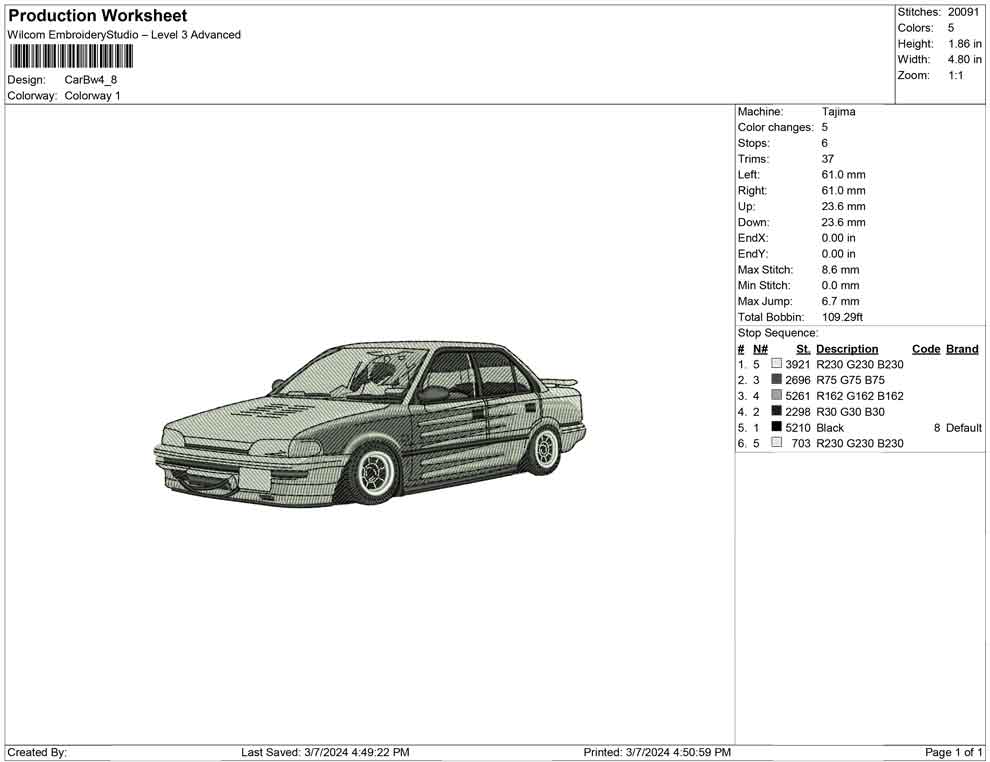Click the Created By label

[37, 752]
